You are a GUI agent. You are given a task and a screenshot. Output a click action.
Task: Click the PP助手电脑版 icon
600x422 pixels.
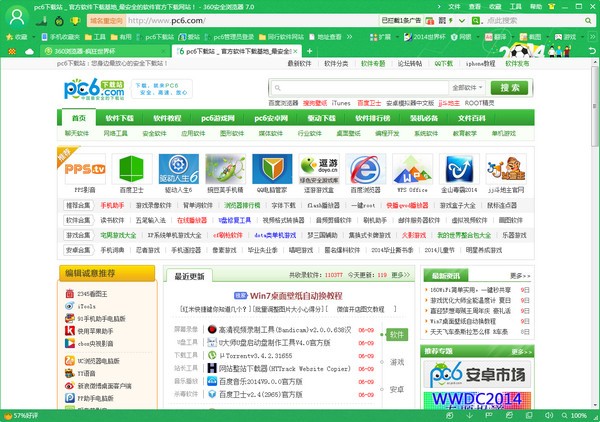coord(70,398)
